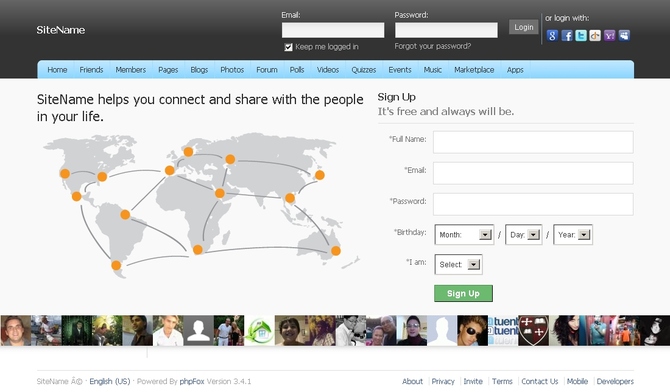Log in with the OpenID icon
This screenshot has width=670, height=392.
595,35
